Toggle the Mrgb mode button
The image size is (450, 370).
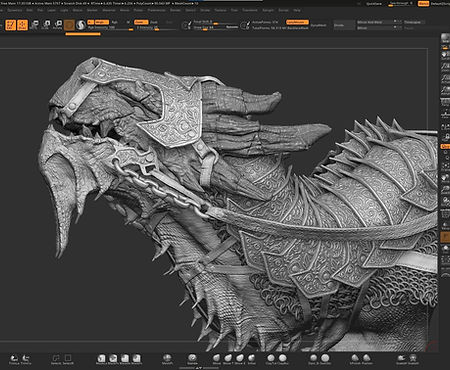(x=102, y=22)
